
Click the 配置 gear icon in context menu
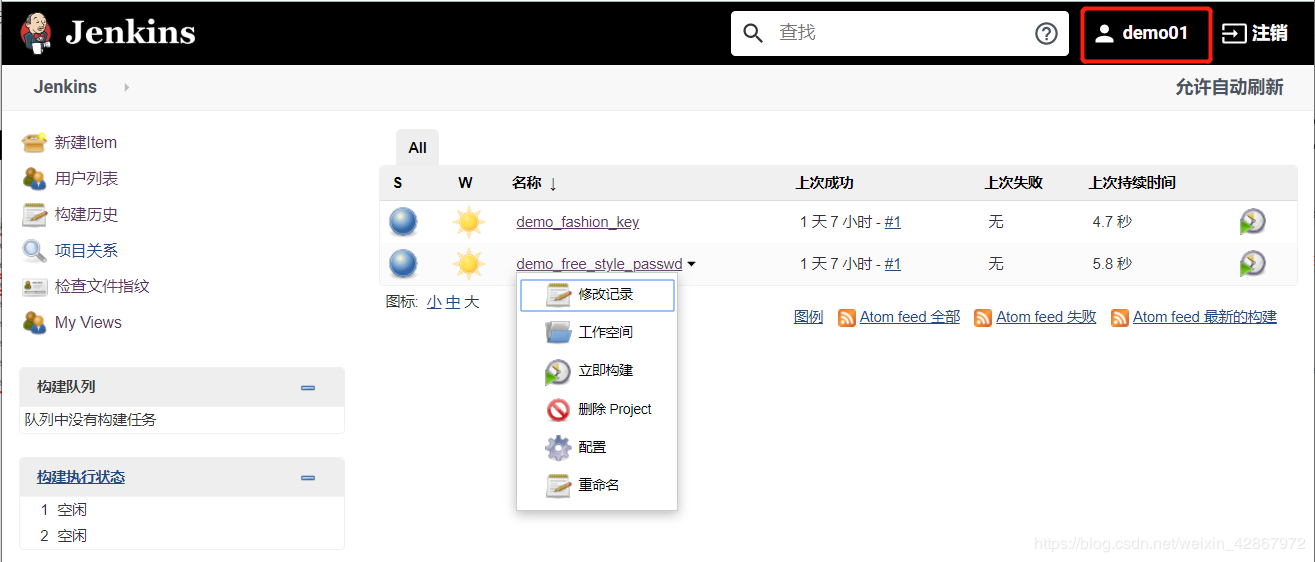point(558,447)
